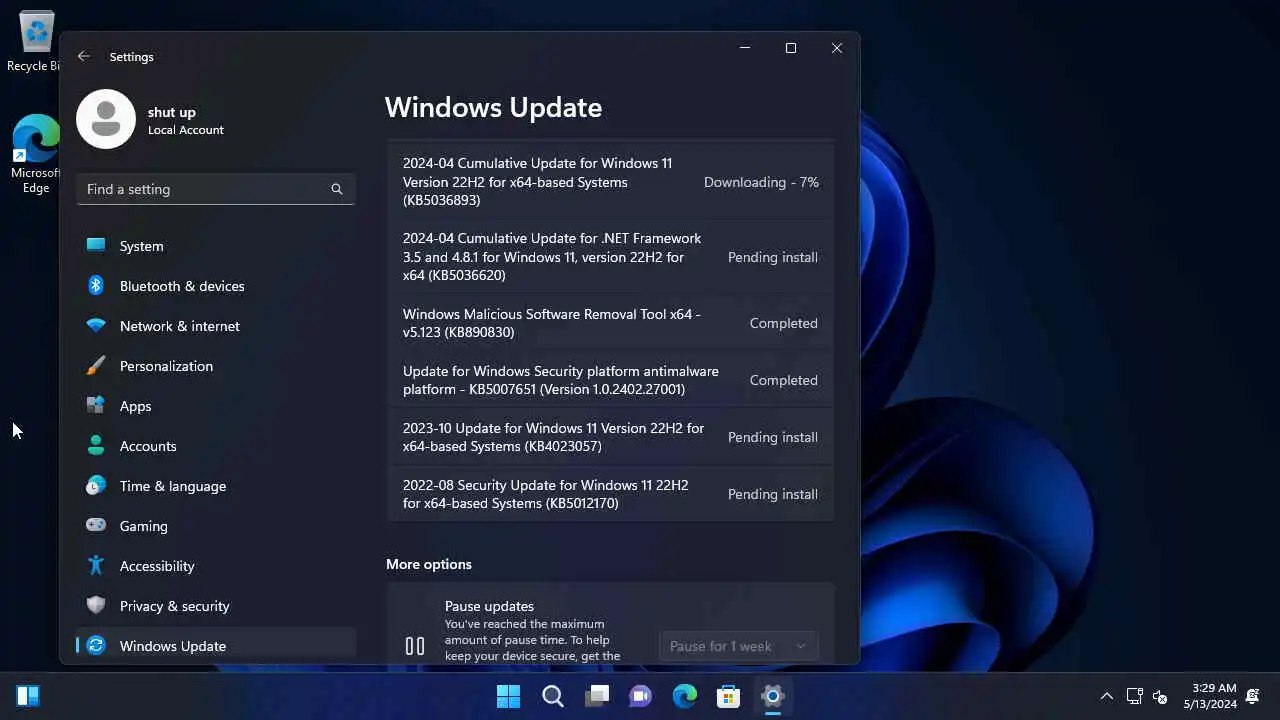Click the shut up account name
The image size is (1280, 720).
(172, 112)
